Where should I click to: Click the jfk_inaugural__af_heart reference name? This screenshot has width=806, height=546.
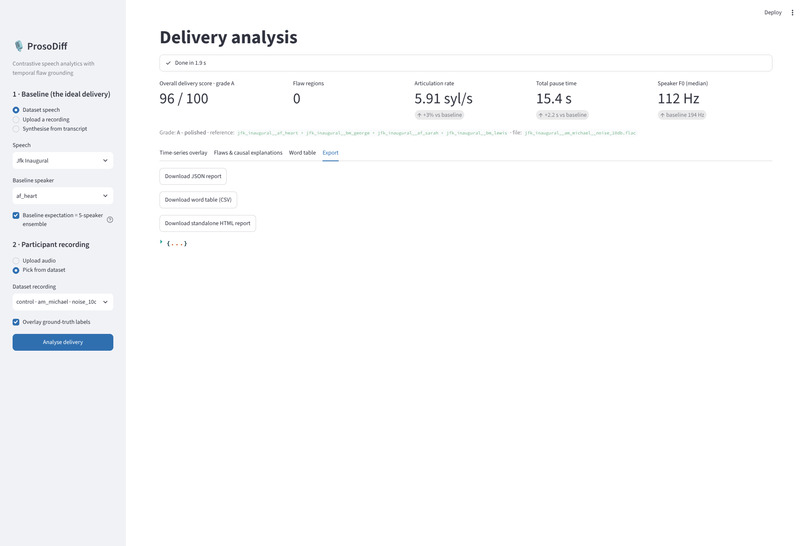[x=267, y=133]
